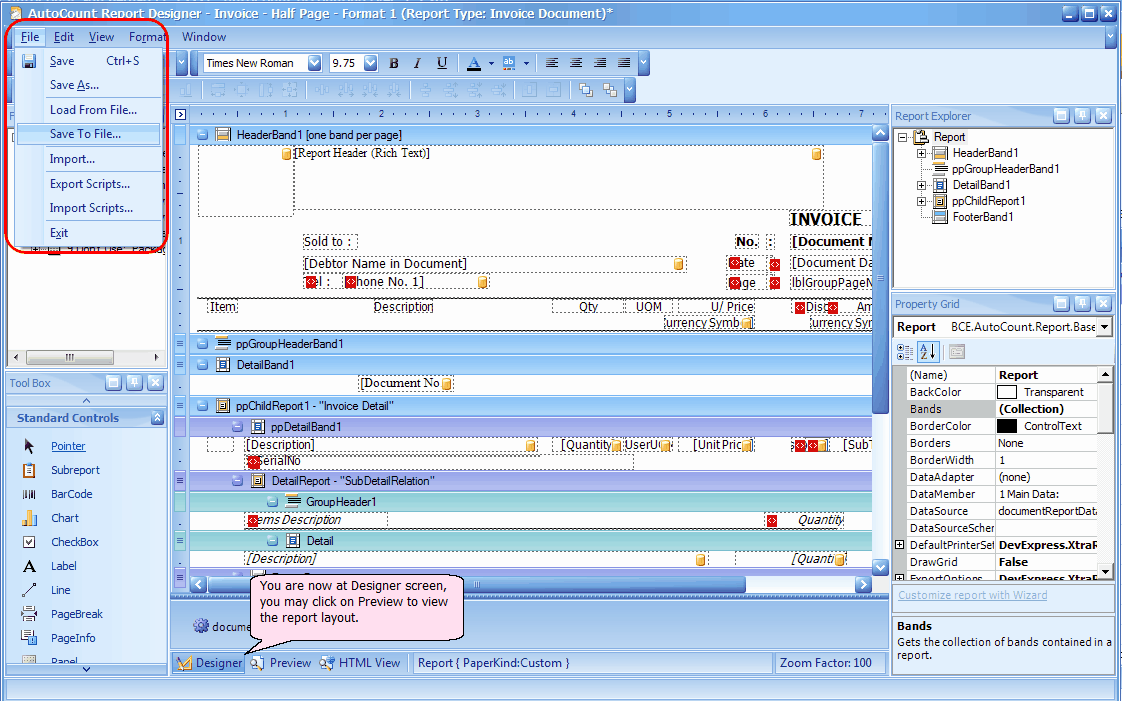Click the BorderColor ControlText swatch
1122x701 pixels.
pyautogui.click(x=1007, y=426)
